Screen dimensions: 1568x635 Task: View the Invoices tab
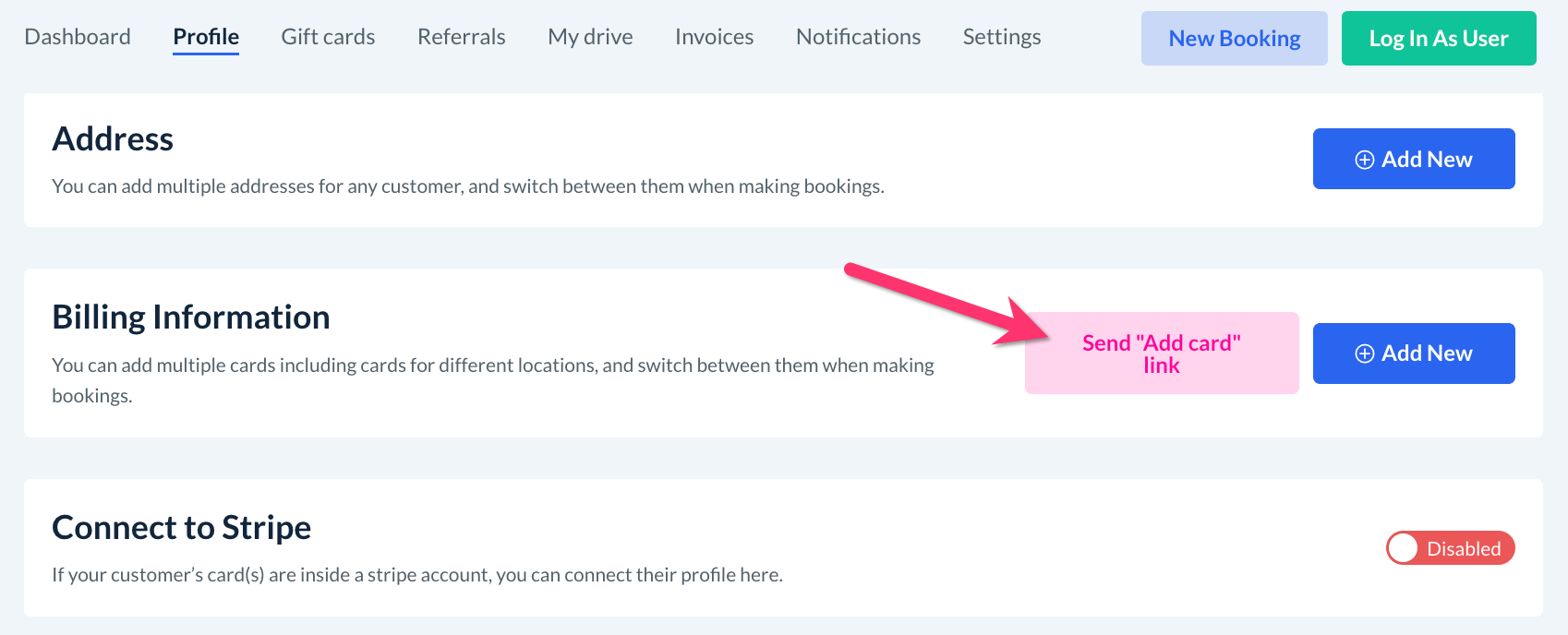714,37
